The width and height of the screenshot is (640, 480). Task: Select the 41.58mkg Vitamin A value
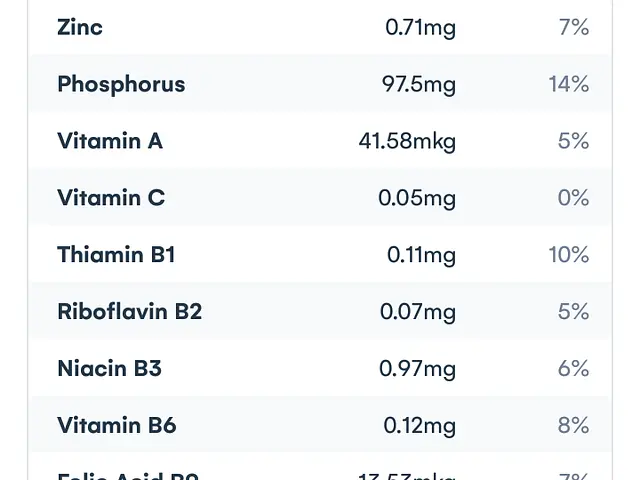click(407, 142)
